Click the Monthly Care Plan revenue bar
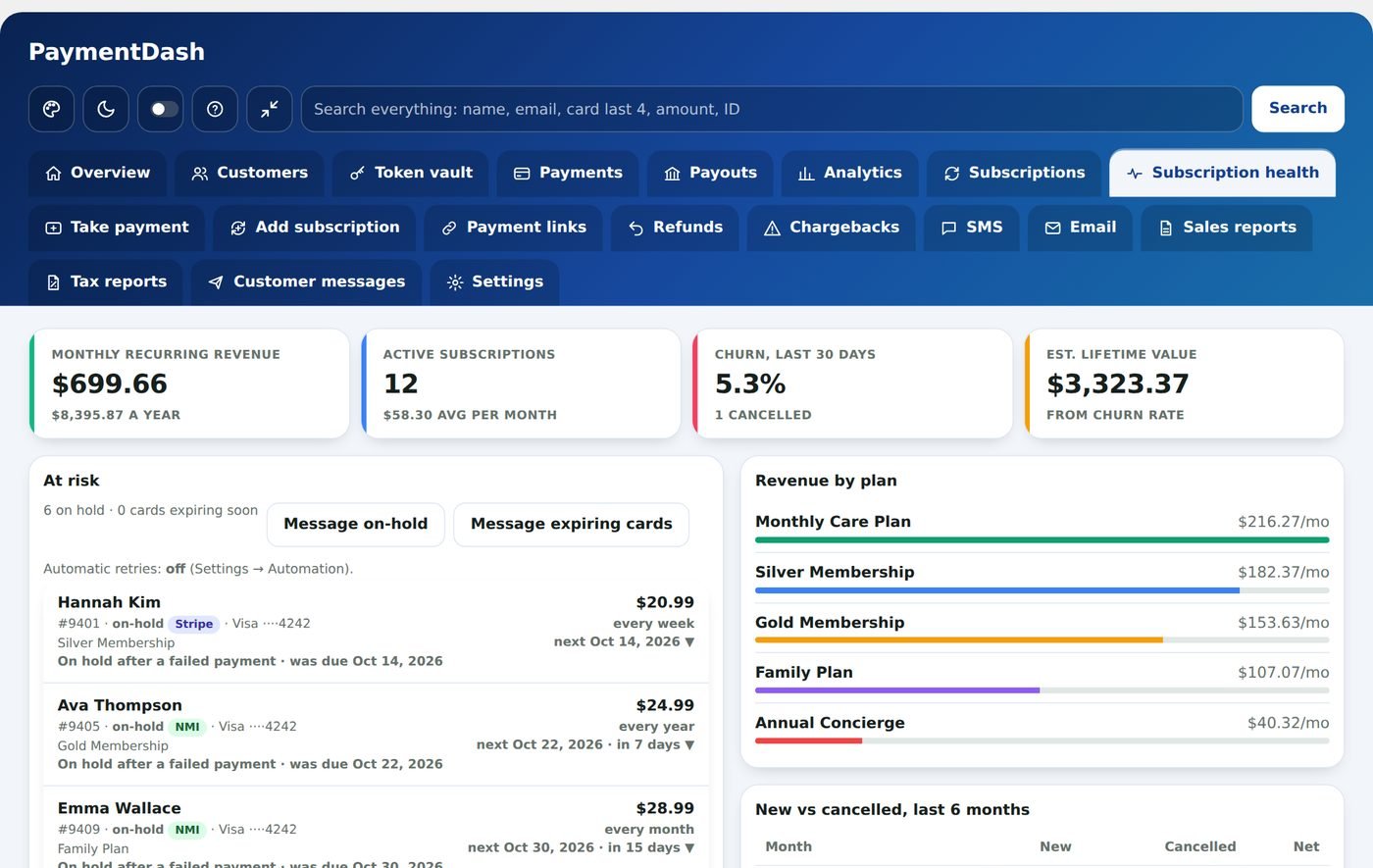1373x868 pixels. (x=1042, y=539)
